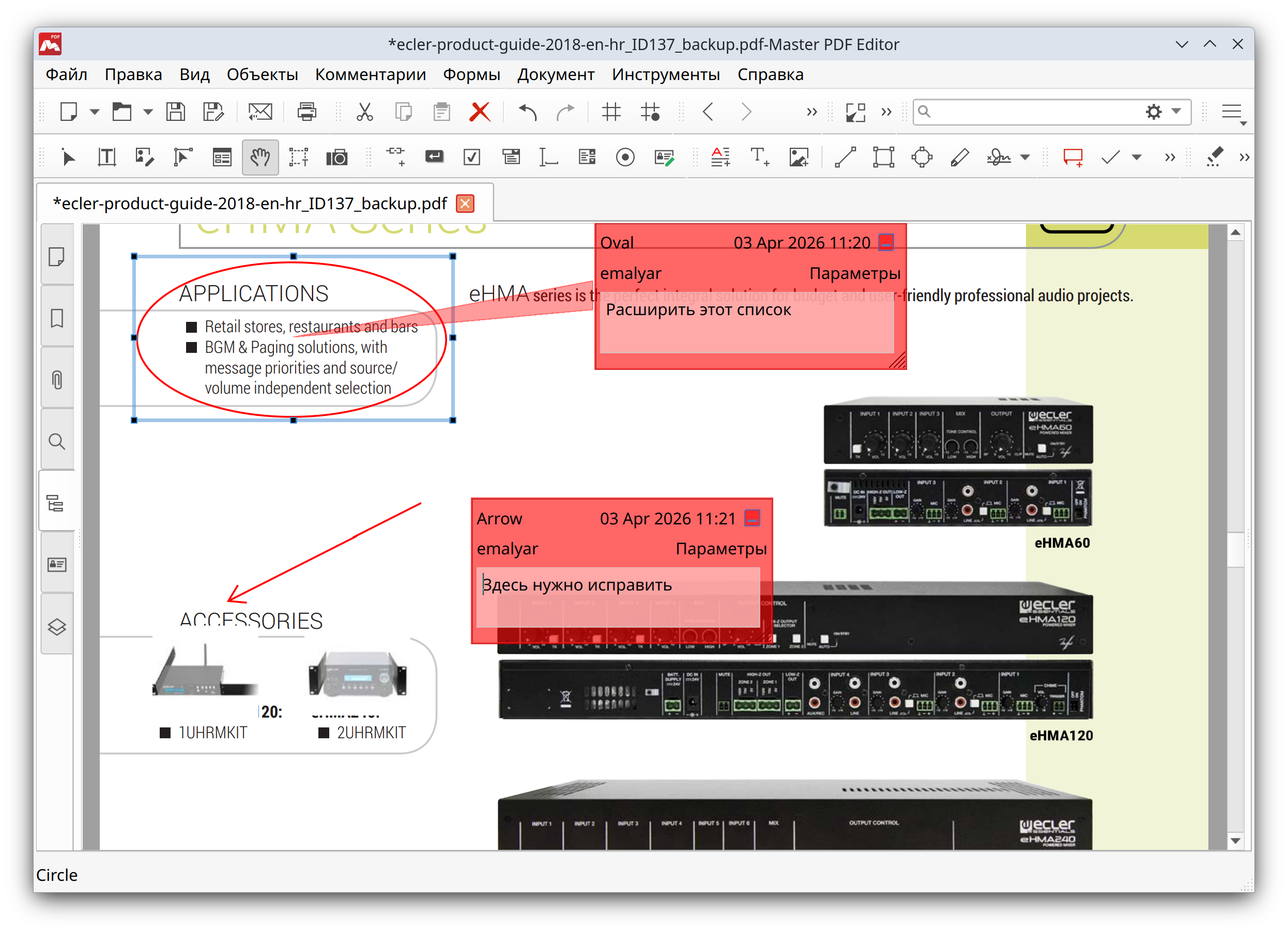Open the Инструменты menu
1288x932 pixels.
tap(666, 74)
